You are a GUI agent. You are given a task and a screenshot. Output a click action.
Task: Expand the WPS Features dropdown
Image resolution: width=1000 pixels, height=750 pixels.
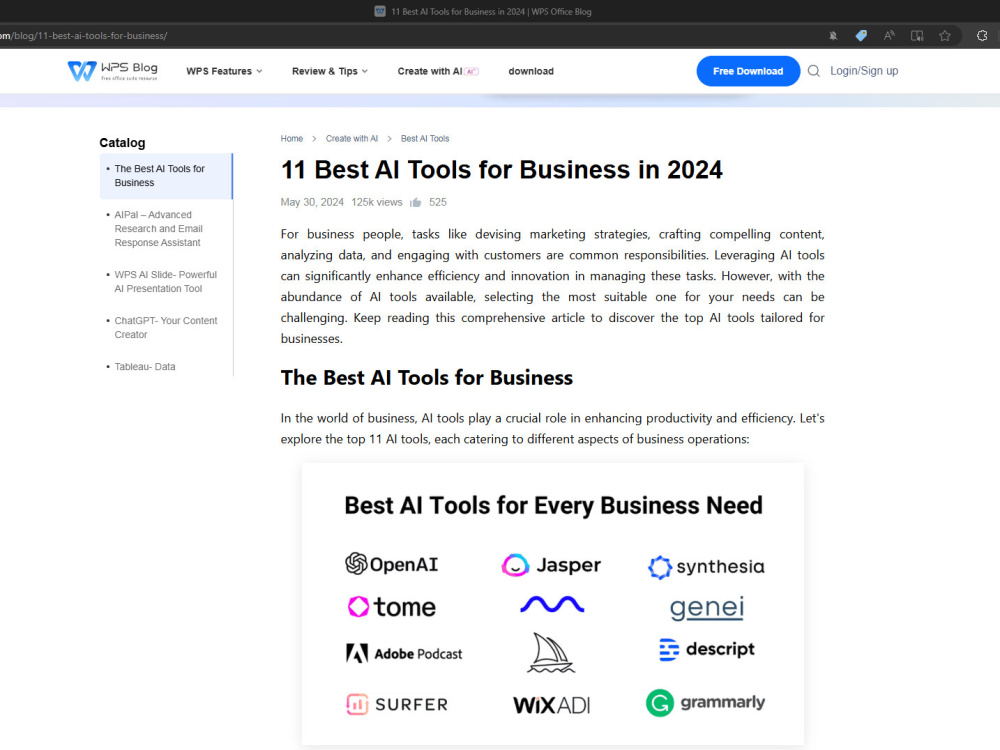point(224,71)
